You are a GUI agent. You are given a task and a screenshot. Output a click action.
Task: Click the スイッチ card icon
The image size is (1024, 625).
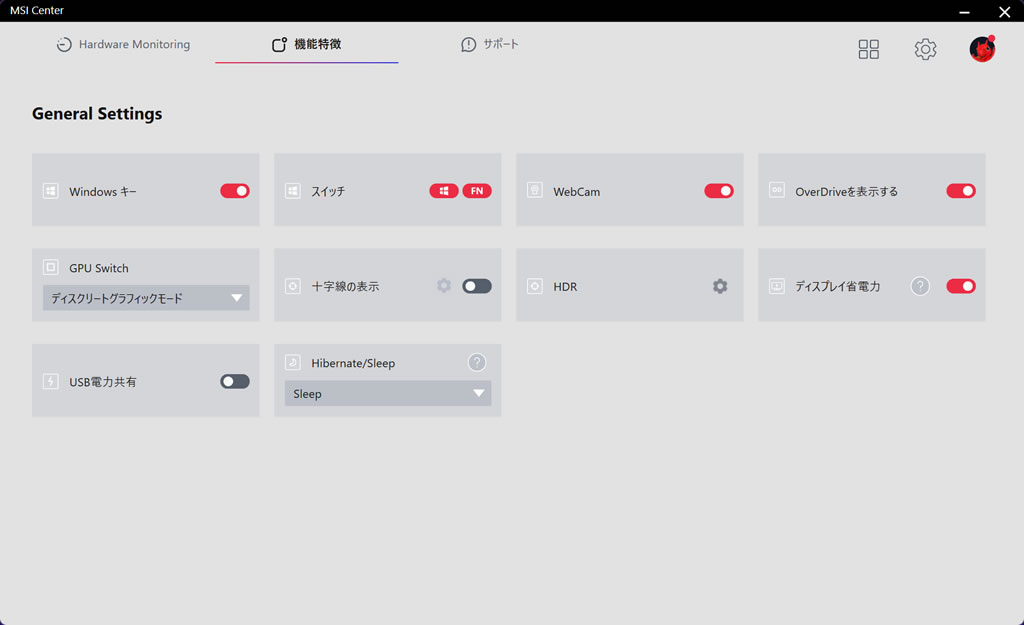point(293,191)
